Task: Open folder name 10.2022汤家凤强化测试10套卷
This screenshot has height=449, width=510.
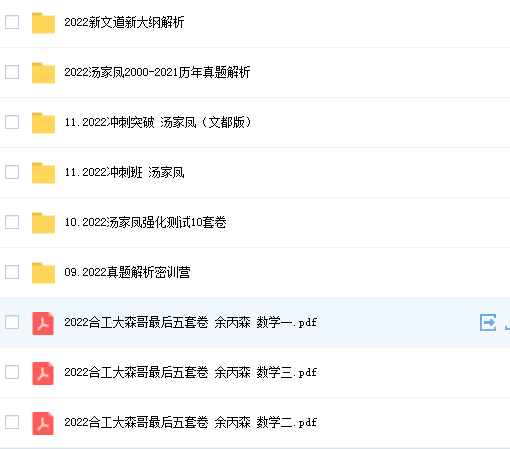Action: point(145,222)
